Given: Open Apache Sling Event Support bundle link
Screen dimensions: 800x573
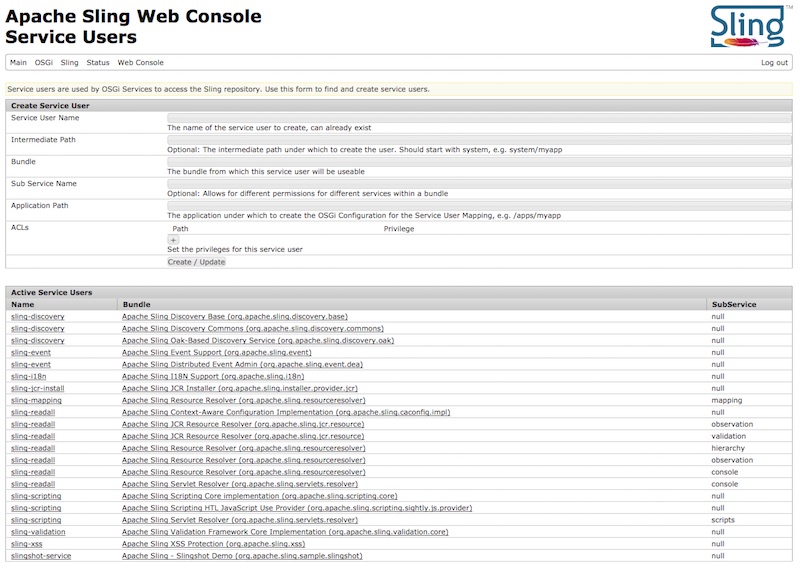Looking at the screenshot, I should (216, 353).
